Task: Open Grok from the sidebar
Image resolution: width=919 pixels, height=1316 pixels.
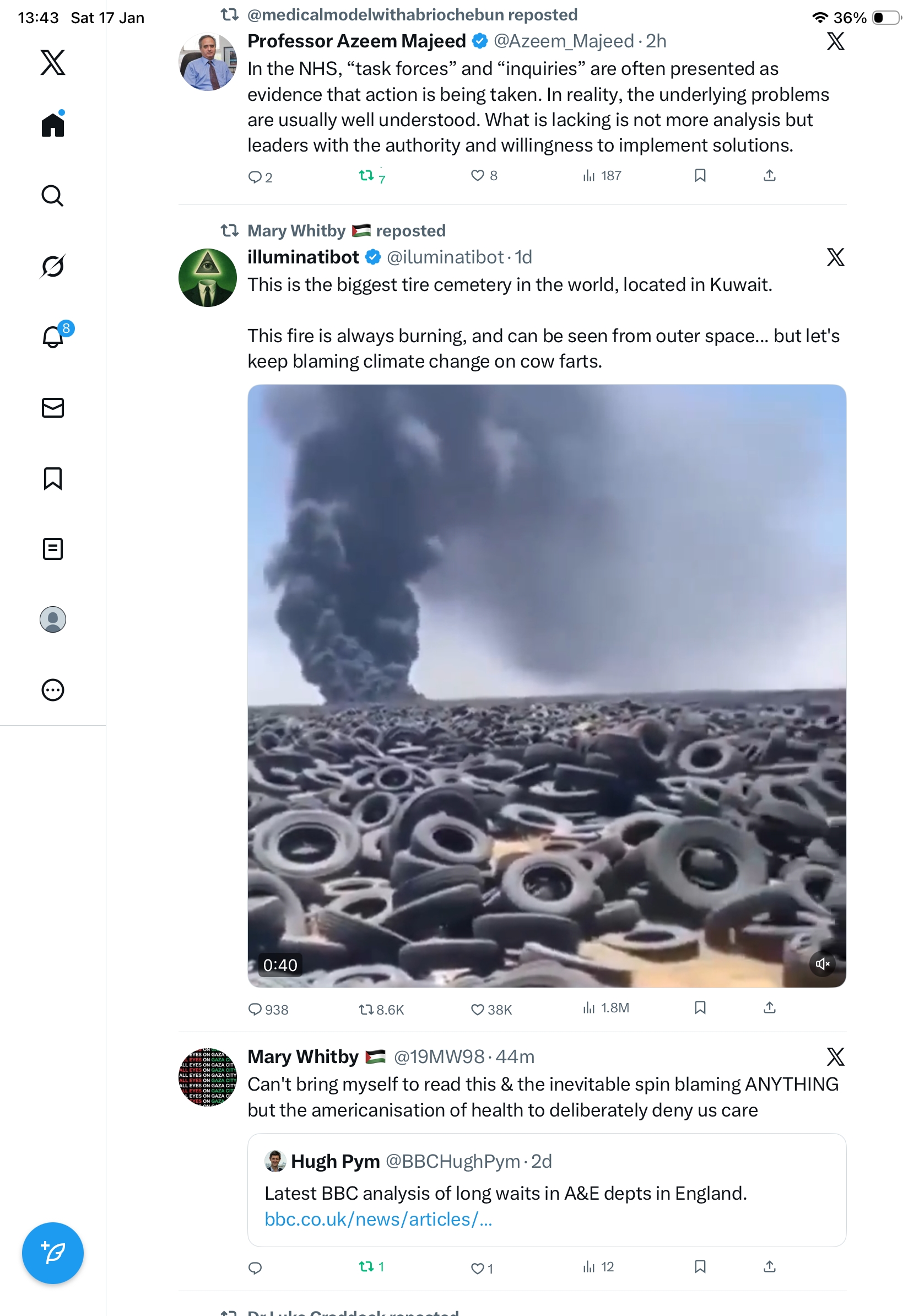Action: (53, 266)
